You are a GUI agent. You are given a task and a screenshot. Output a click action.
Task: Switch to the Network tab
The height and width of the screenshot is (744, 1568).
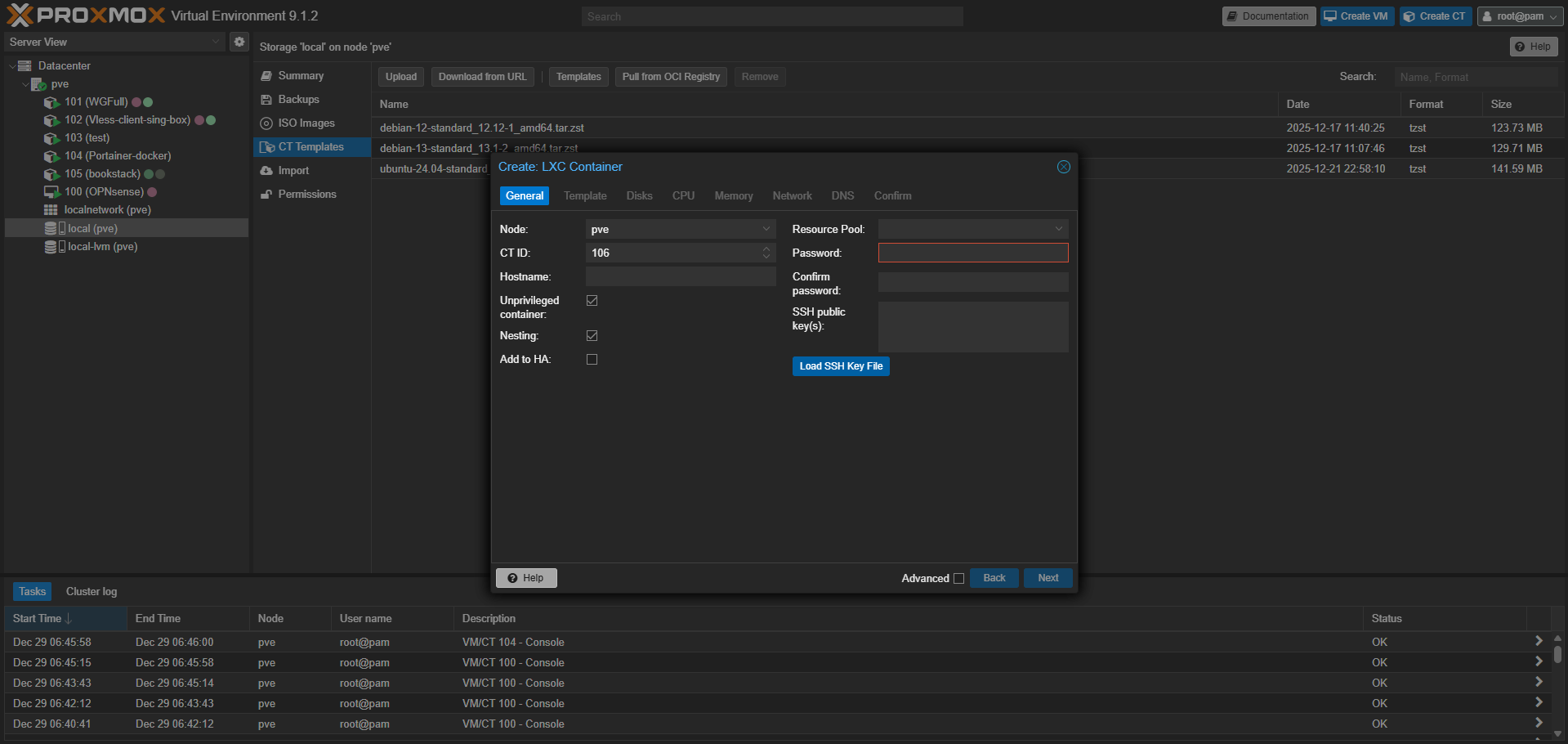point(792,196)
